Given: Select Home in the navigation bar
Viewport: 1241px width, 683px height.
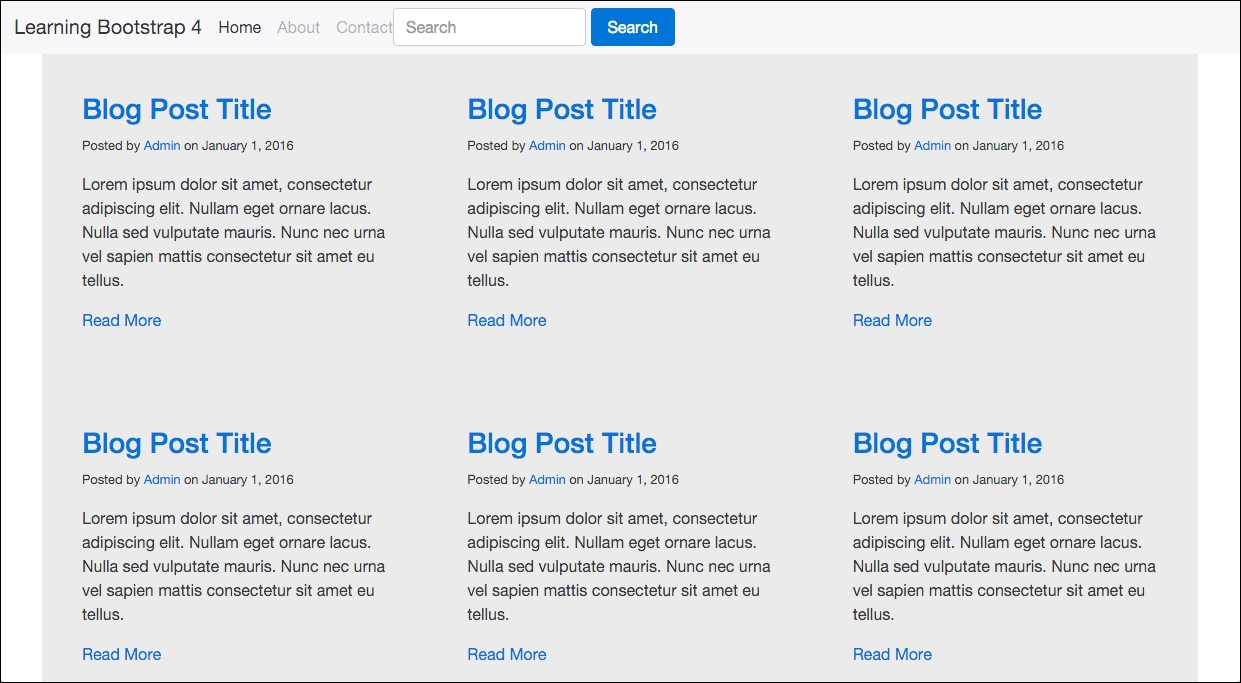Looking at the screenshot, I should pos(239,27).
